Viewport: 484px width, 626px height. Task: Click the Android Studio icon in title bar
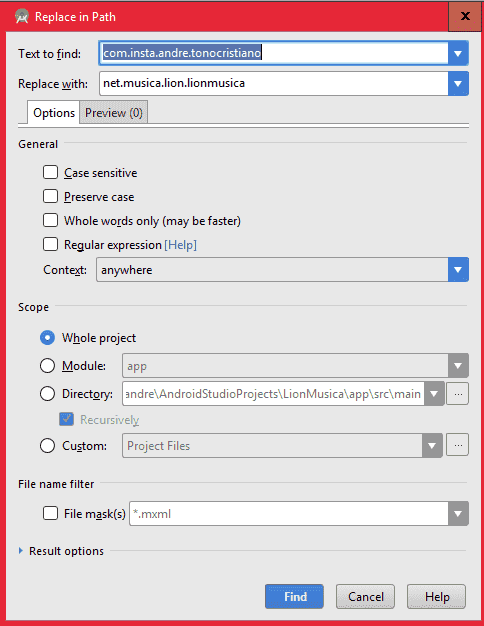[22, 17]
